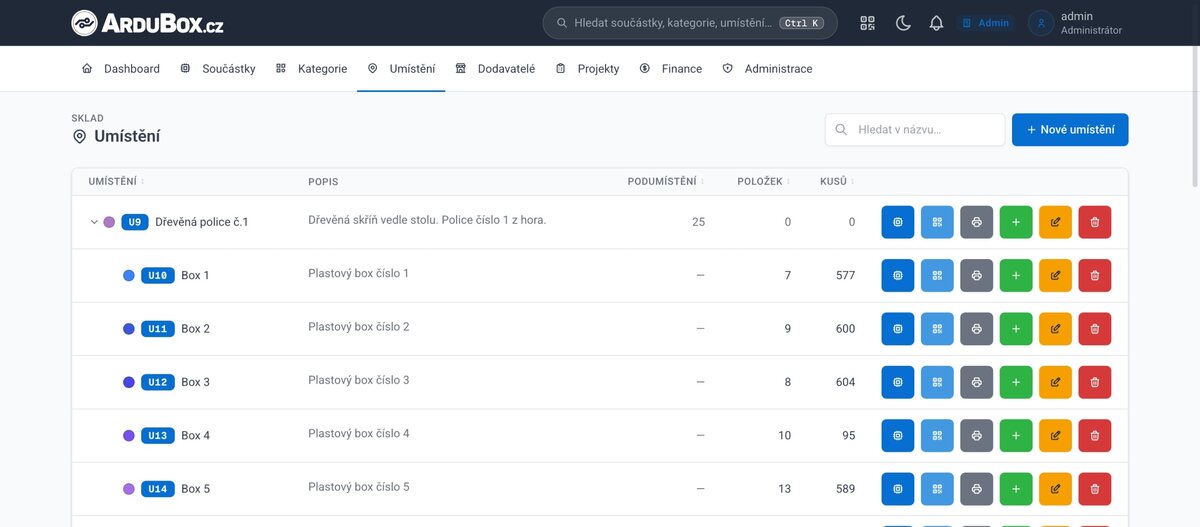The height and width of the screenshot is (527, 1200).
Task: Click the purple color dot of U9
Action: [109, 222]
